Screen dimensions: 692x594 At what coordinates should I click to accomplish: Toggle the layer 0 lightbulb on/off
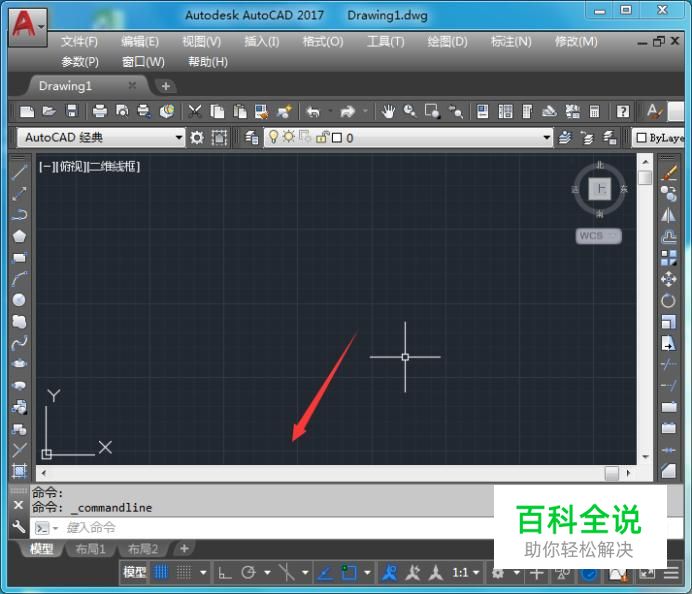(x=274, y=137)
